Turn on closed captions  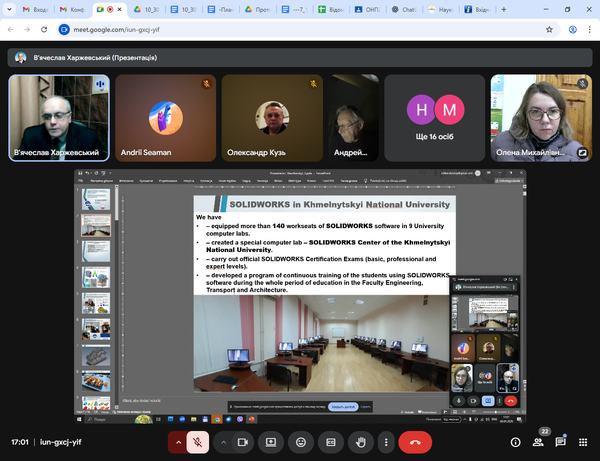click(x=331, y=441)
